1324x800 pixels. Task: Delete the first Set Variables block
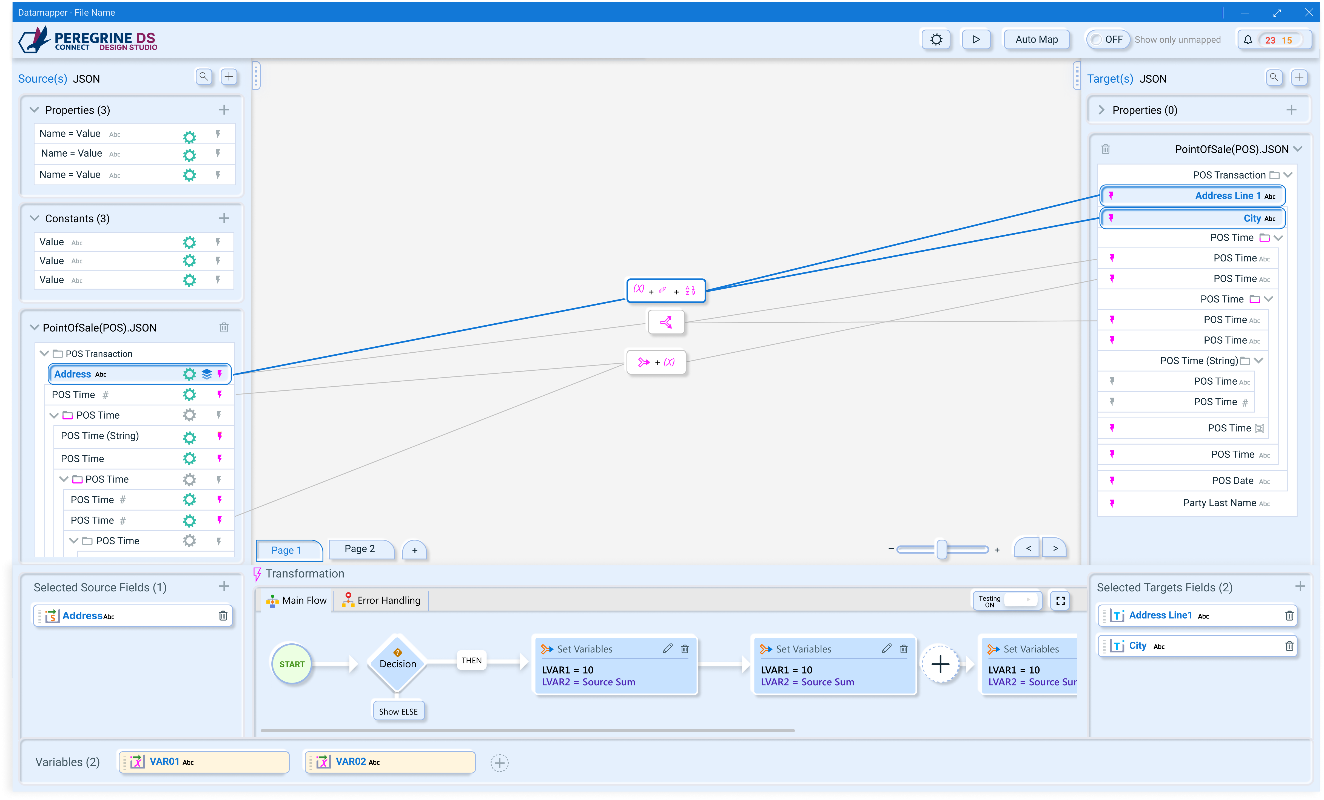[685, 649]
